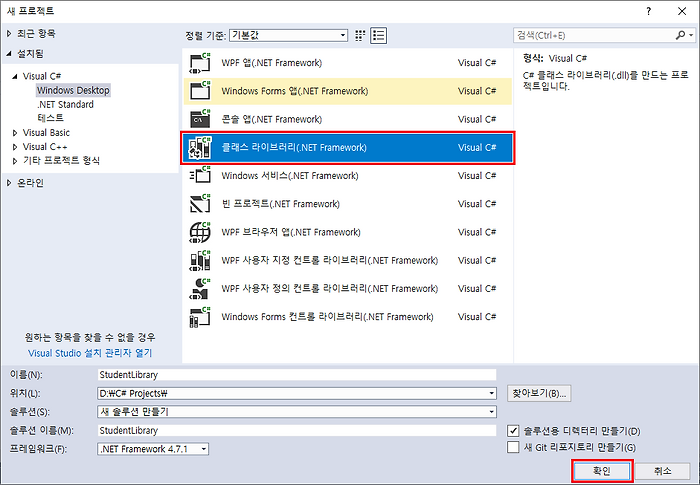Click the WPF 사용자 정의 컨트롤 라이브러리 icon
This screenshot has height=485, width=700.
tap(200, 288)
